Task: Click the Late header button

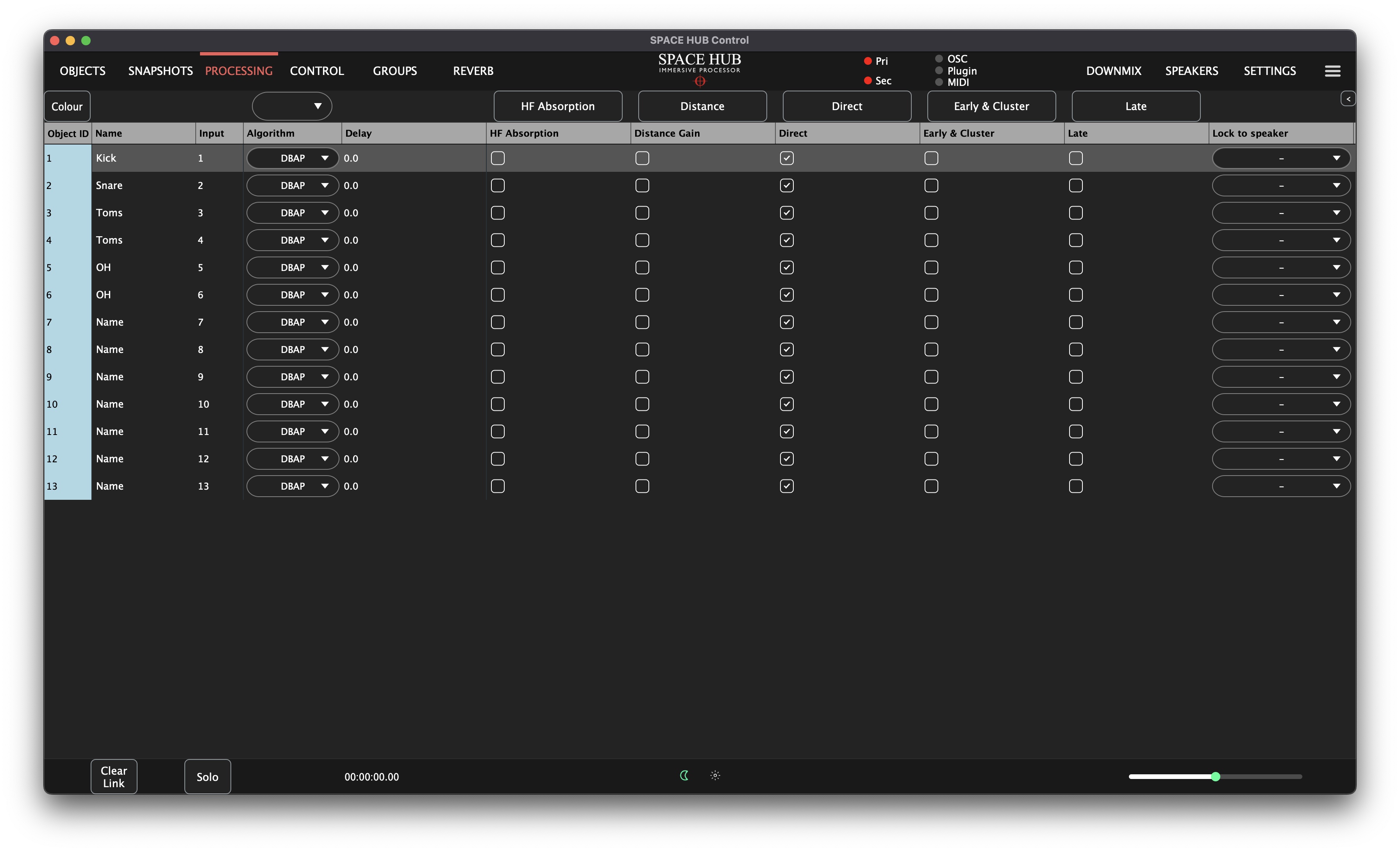Action: point(1136,106)
